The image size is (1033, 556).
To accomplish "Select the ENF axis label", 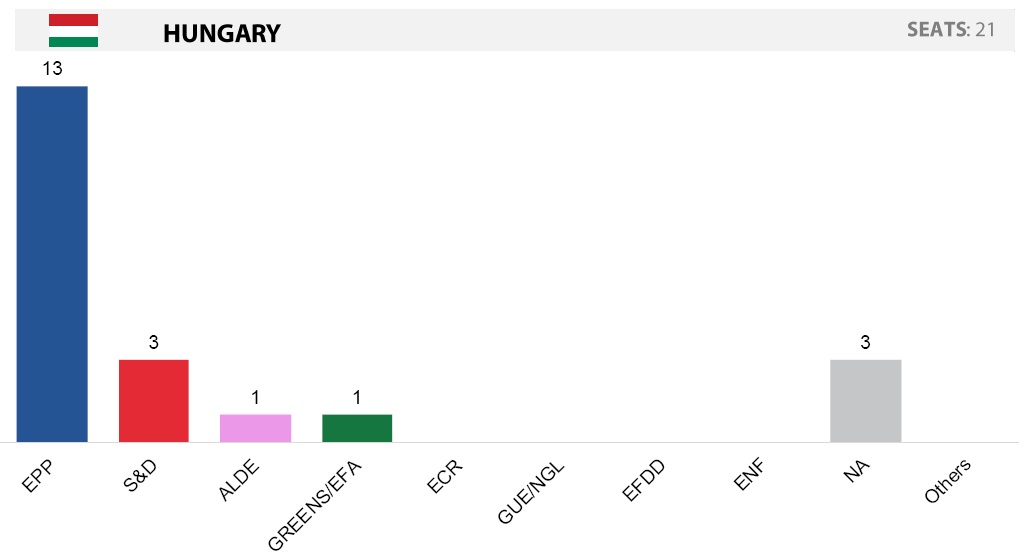I will 749,475.
